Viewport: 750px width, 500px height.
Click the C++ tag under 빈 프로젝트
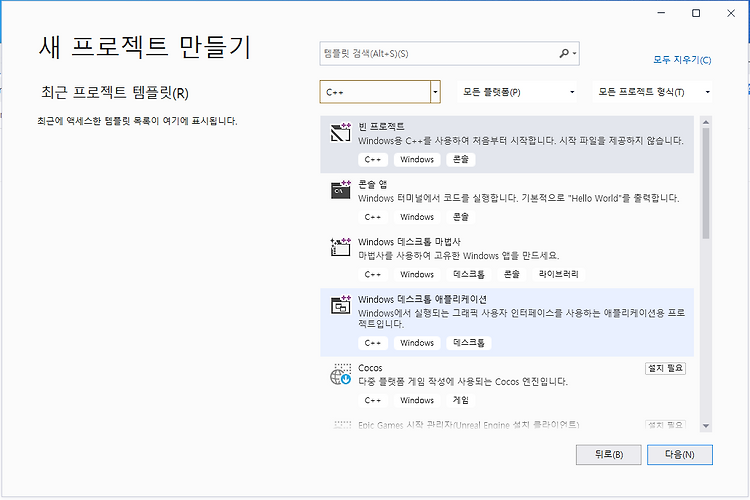pyautogui.click(x=373, y=159)
